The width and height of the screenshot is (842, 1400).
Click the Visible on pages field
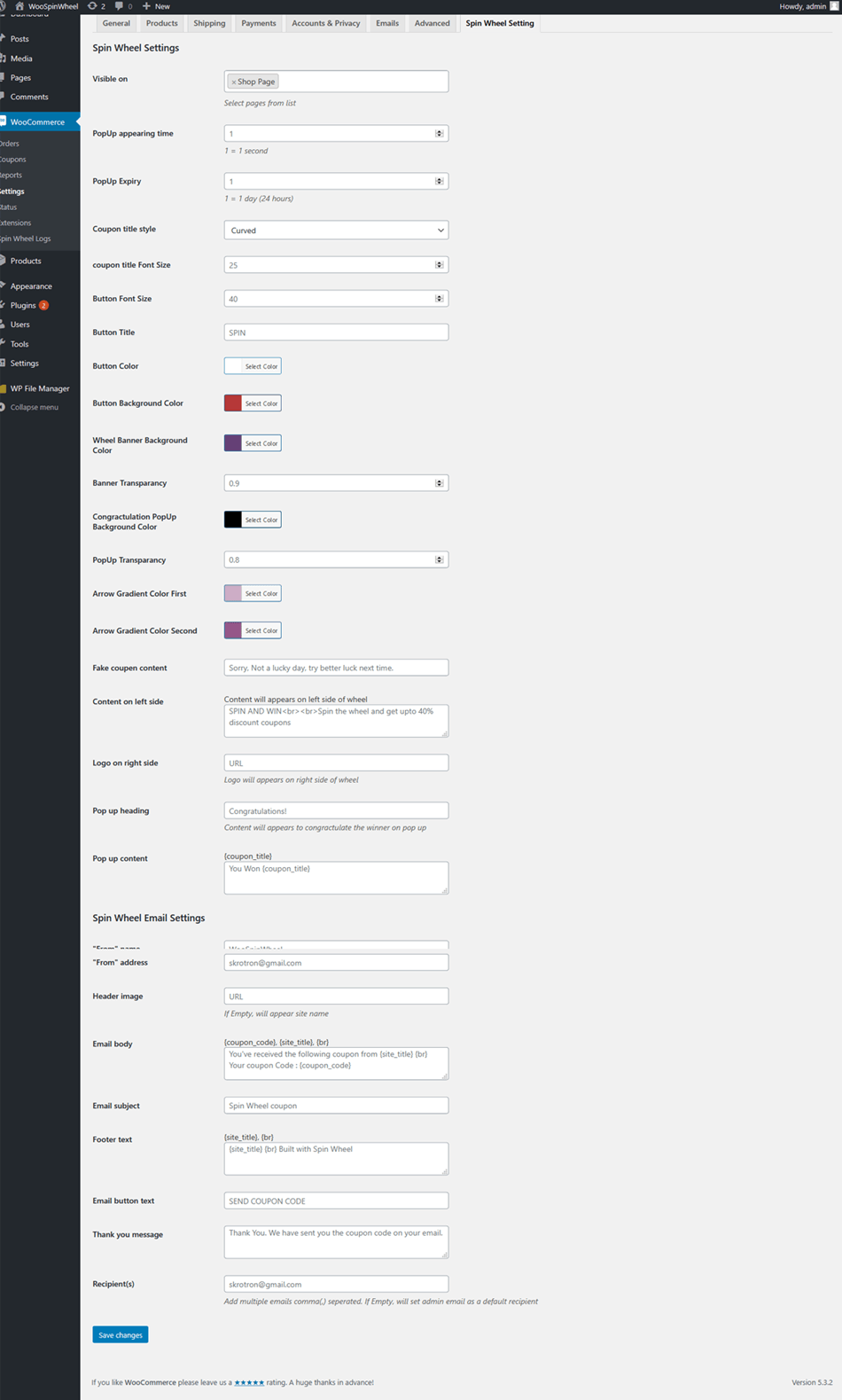tap(336, 82)
